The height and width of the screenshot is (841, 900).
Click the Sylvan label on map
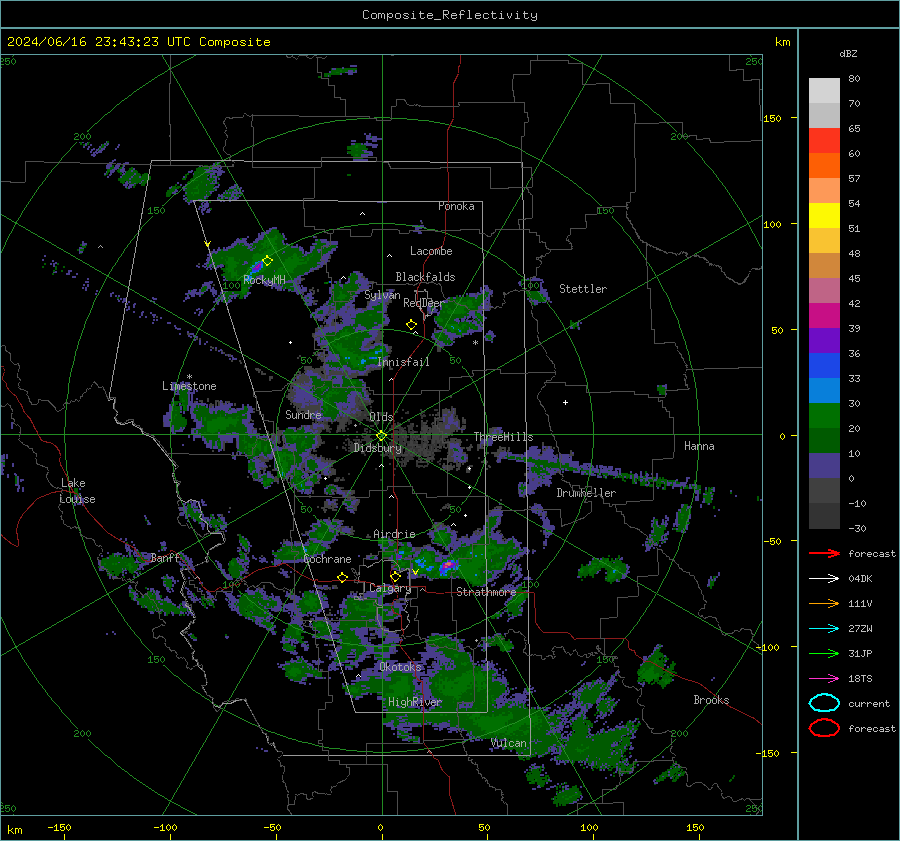(x=382, y=295)
